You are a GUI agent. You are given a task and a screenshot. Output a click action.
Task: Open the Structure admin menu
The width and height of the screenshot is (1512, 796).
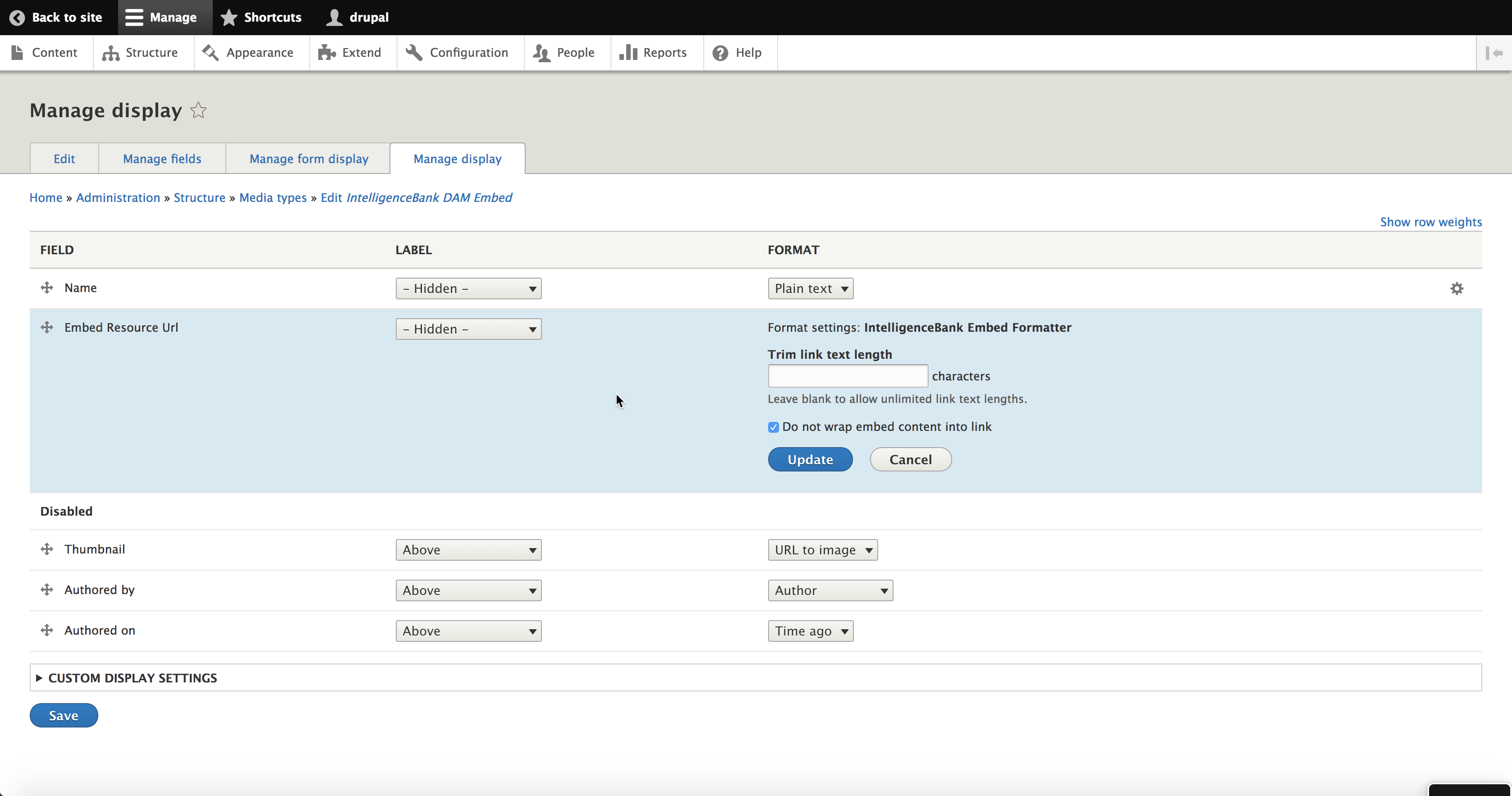click(x=140, y=53)
